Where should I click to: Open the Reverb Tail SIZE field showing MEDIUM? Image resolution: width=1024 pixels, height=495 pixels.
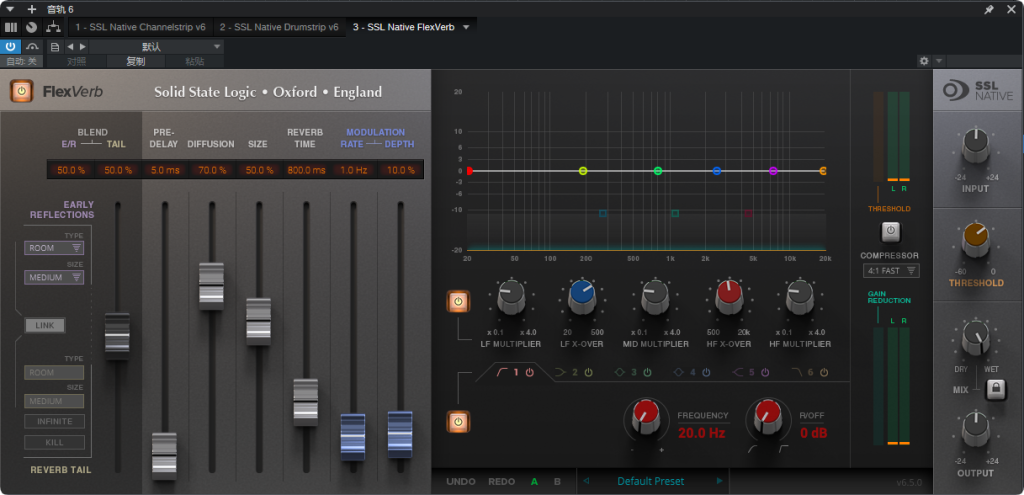(x=54, y=401)
